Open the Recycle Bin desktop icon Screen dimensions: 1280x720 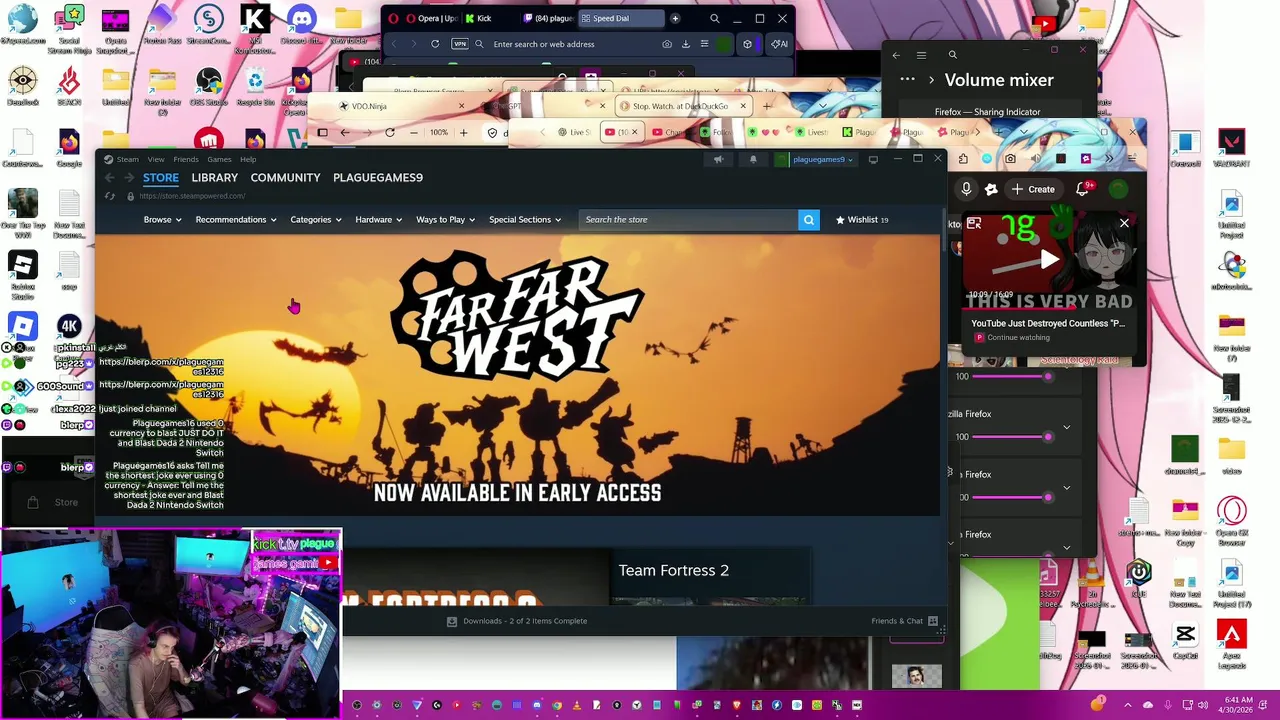click(x=255, y=87)
